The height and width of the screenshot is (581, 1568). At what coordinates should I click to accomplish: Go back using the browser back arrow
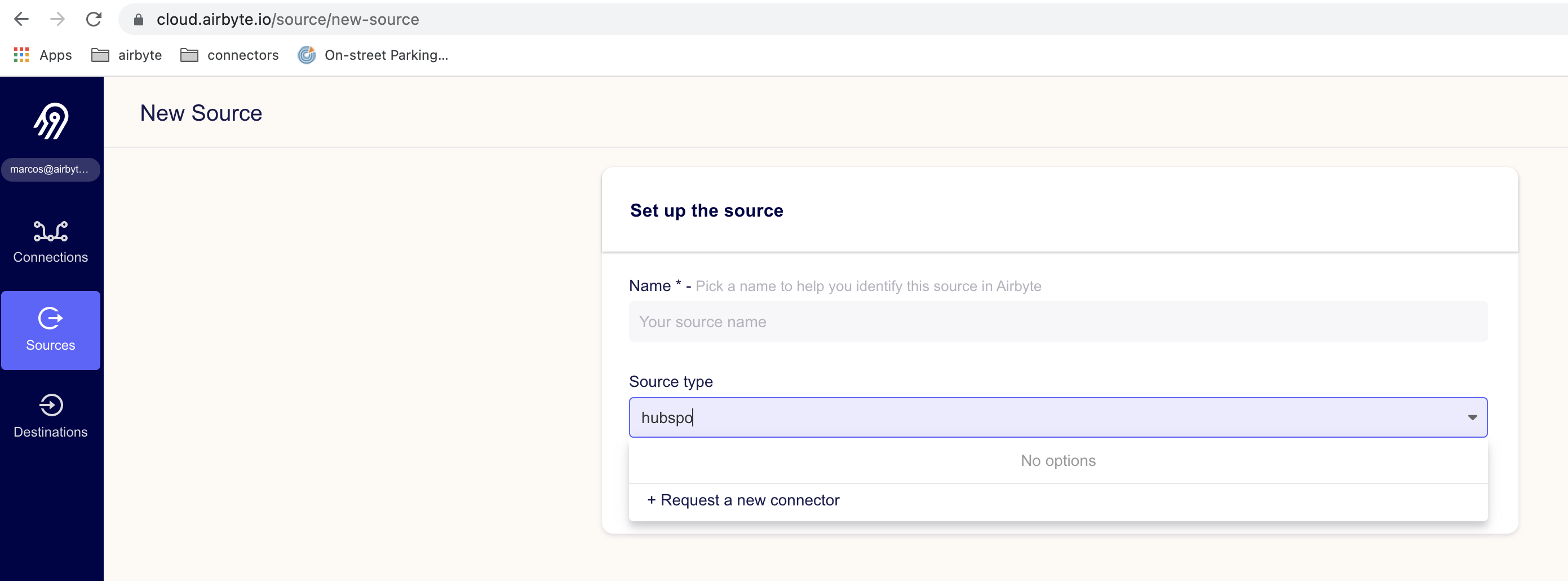(22, 20)
